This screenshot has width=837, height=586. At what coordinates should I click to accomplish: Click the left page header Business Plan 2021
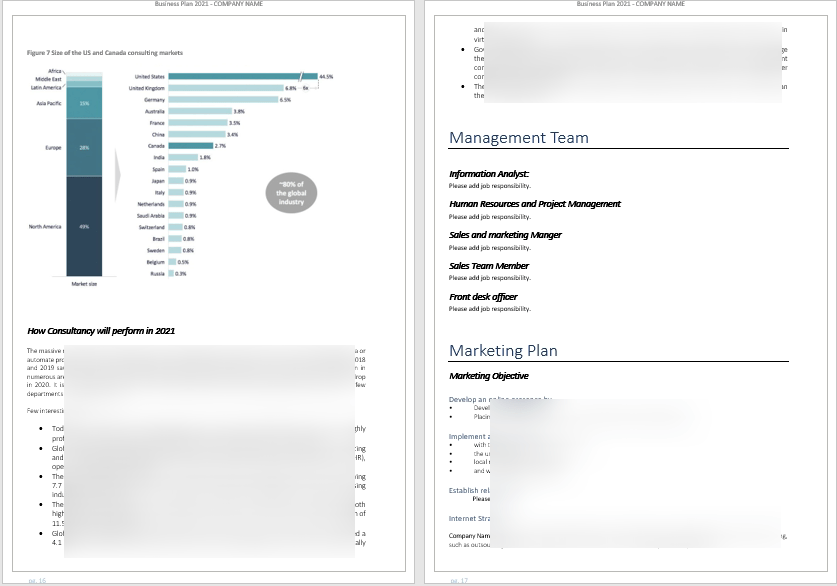point(210,4)
